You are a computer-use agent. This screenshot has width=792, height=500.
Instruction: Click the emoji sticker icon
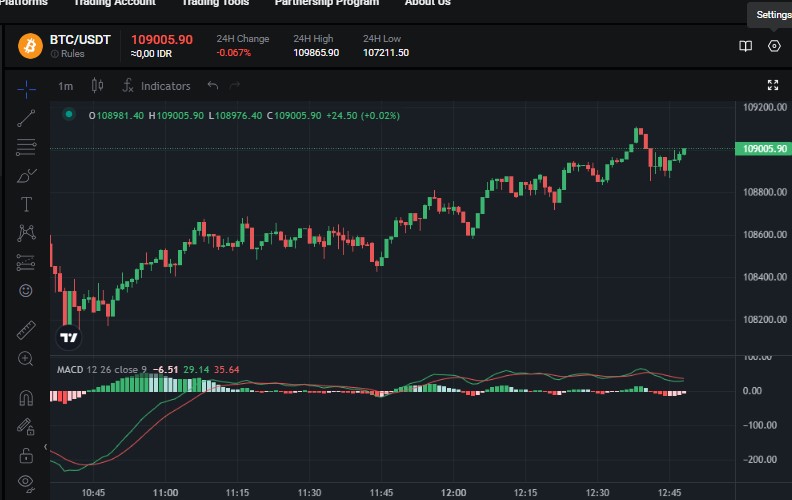coord(26,291)
